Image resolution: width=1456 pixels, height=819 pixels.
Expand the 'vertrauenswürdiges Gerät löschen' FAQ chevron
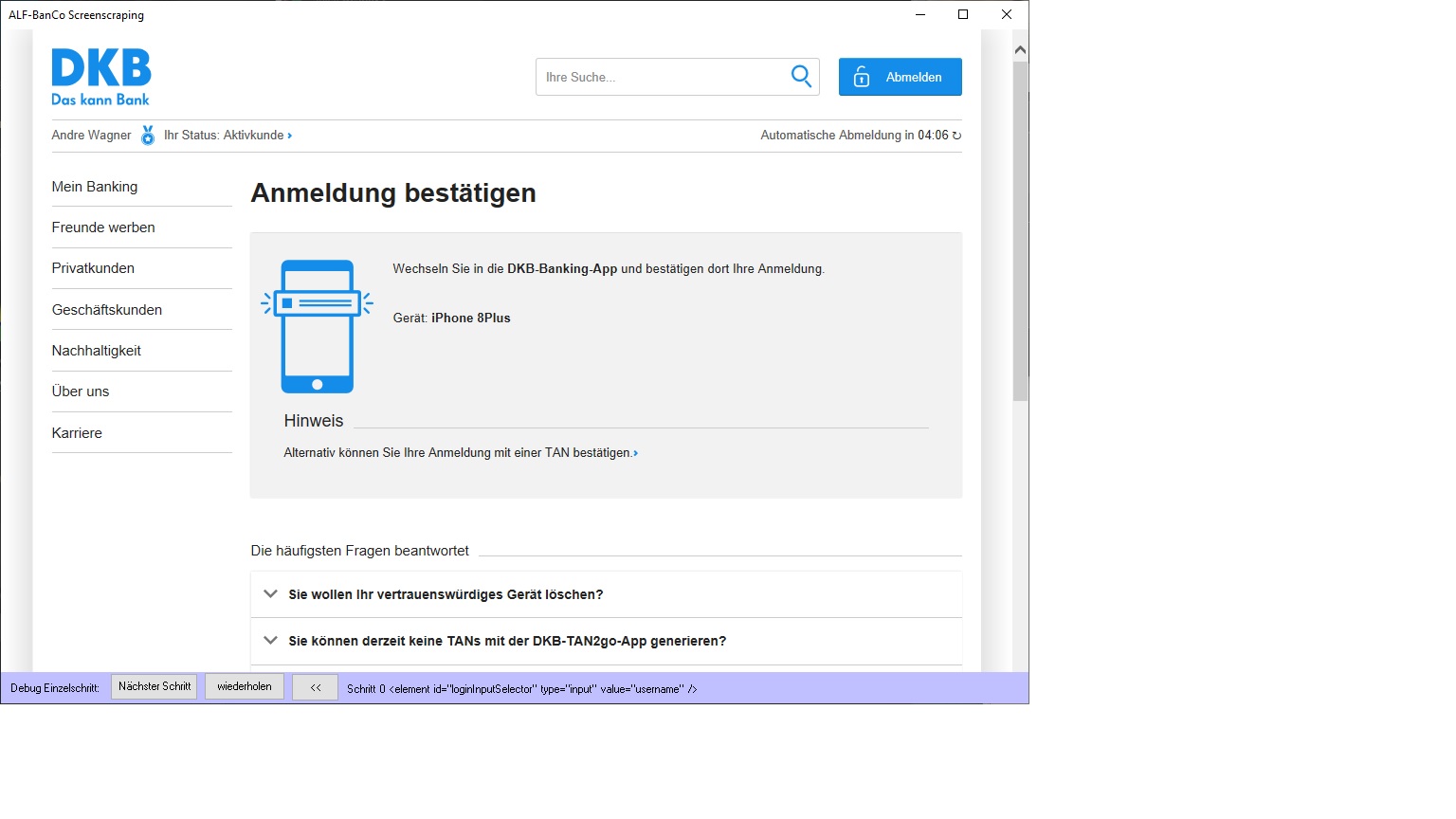pyautogui.click(x=270, y=594)
